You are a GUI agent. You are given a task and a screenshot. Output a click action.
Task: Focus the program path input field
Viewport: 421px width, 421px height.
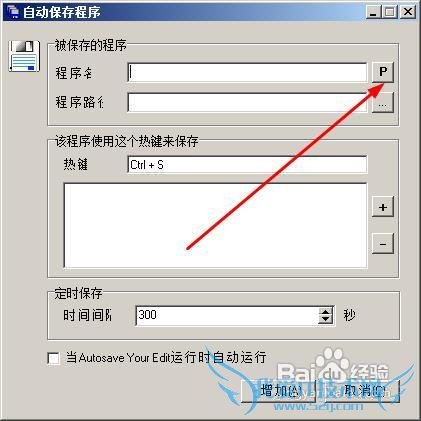(247, 103)
